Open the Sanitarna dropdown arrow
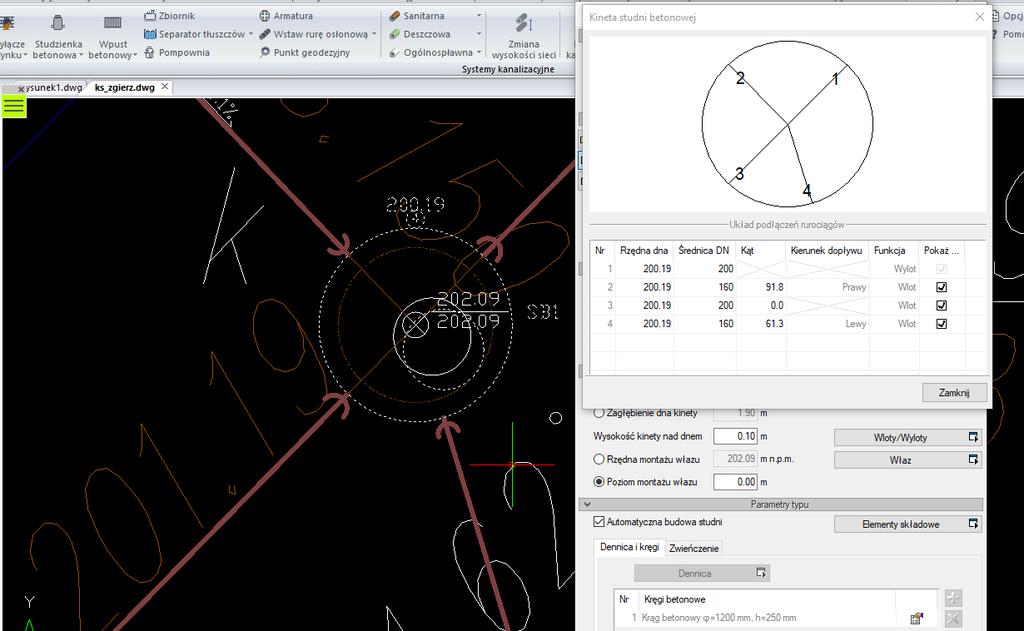This screenshot has width=1024, height=631. pyautogui.click(x=479, y=16)
